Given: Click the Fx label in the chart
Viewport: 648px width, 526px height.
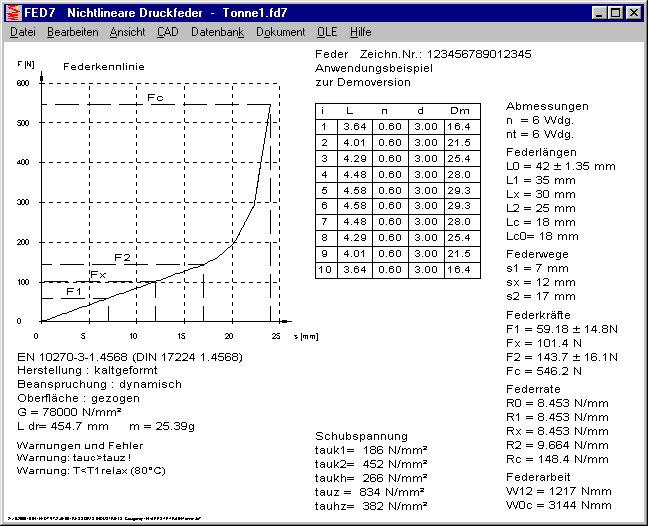Looking at the screenshot, I should 98,274.
